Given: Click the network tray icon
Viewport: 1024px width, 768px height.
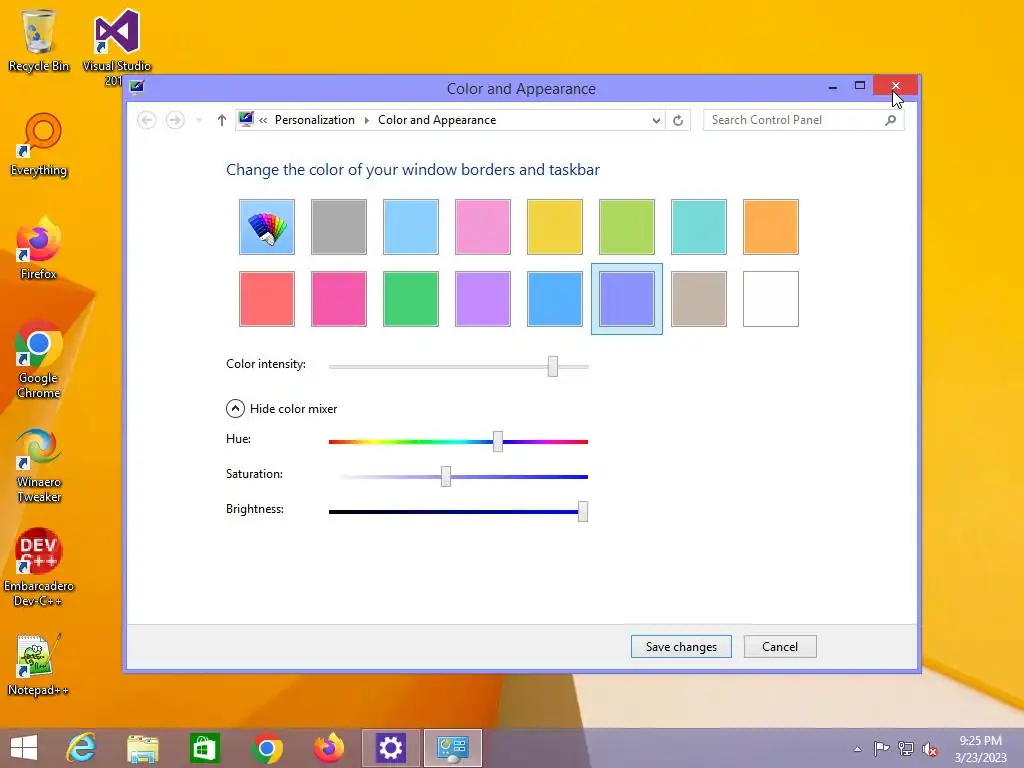Looking at the screenshot, I should pyautogui.click(x=906, y=748).
